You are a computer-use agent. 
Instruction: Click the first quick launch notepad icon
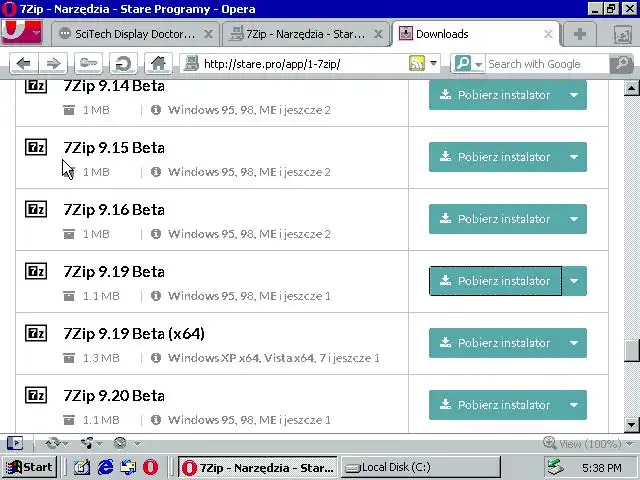82,467
